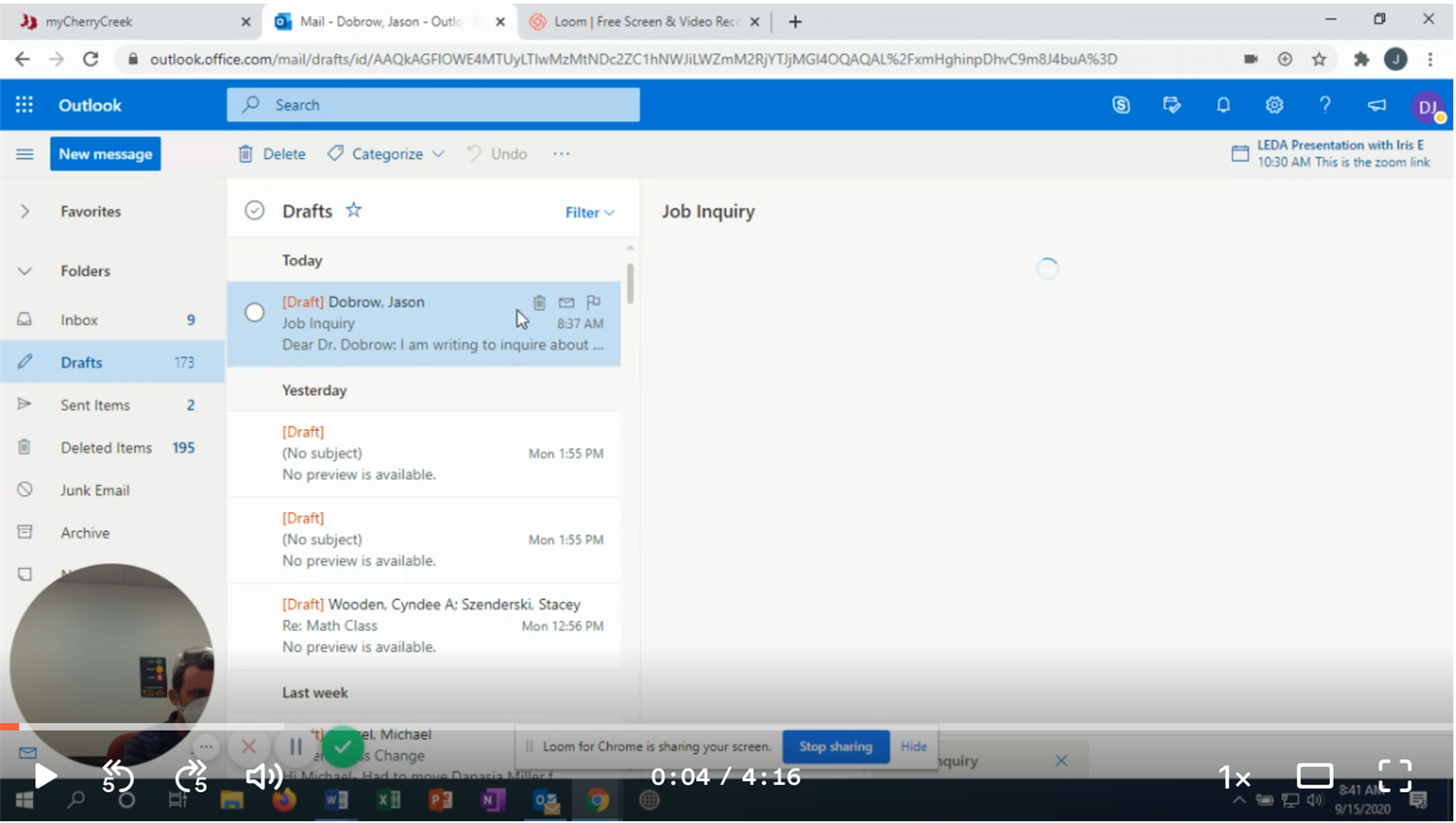1456x823 pixels.
Task: Click the Stop sharing button
Action: coord(836,746)
